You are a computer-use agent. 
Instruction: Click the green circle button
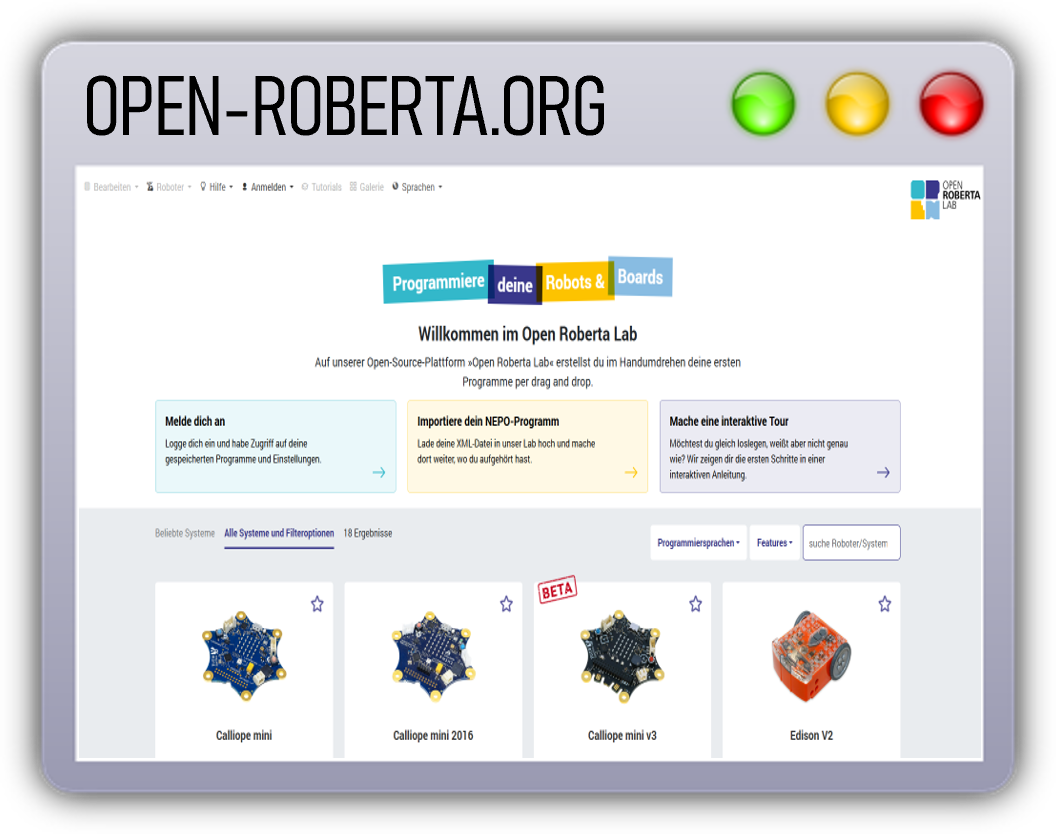(x=763, y=104)
